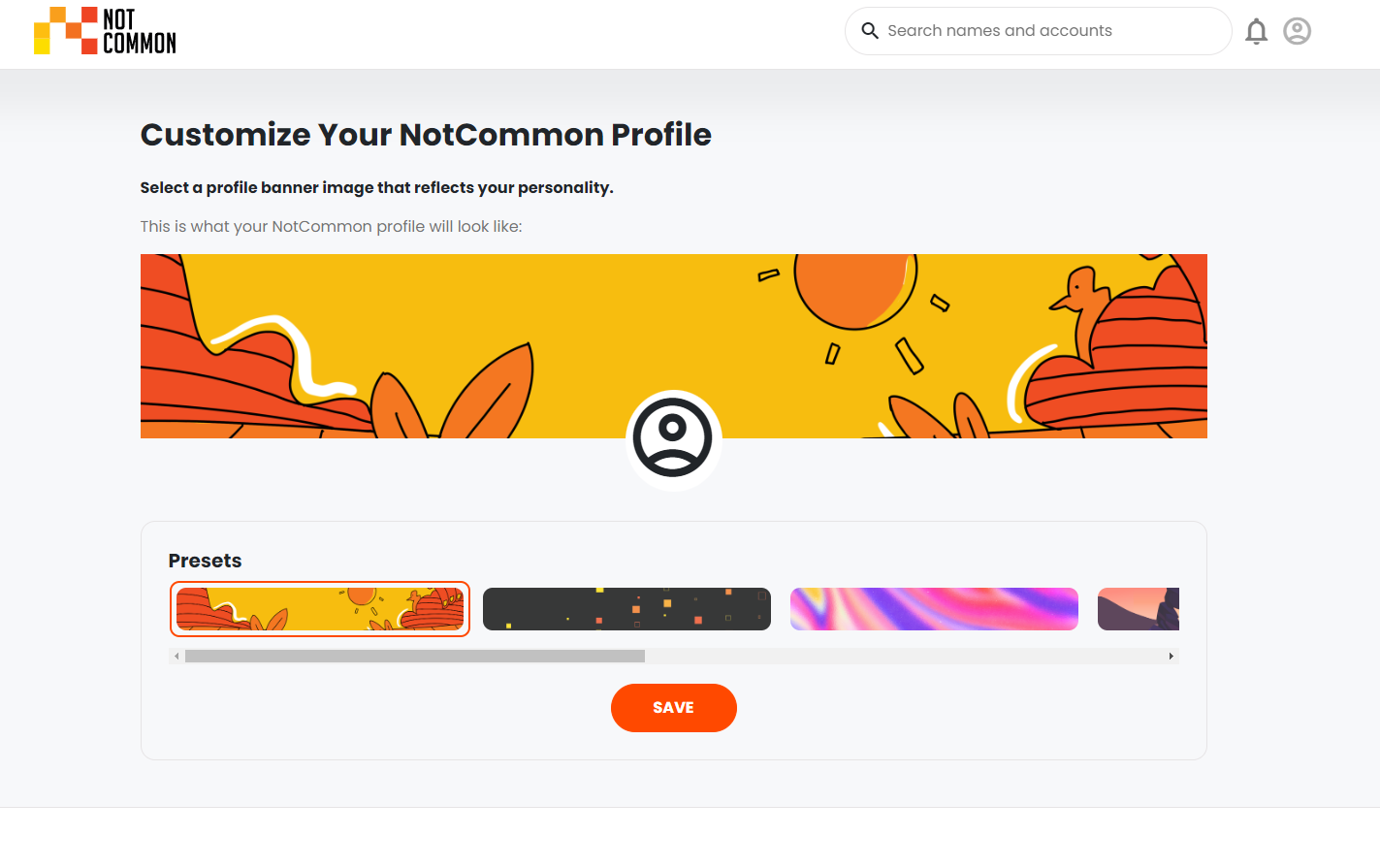Click the Presets section label

[x=205, y=561]
